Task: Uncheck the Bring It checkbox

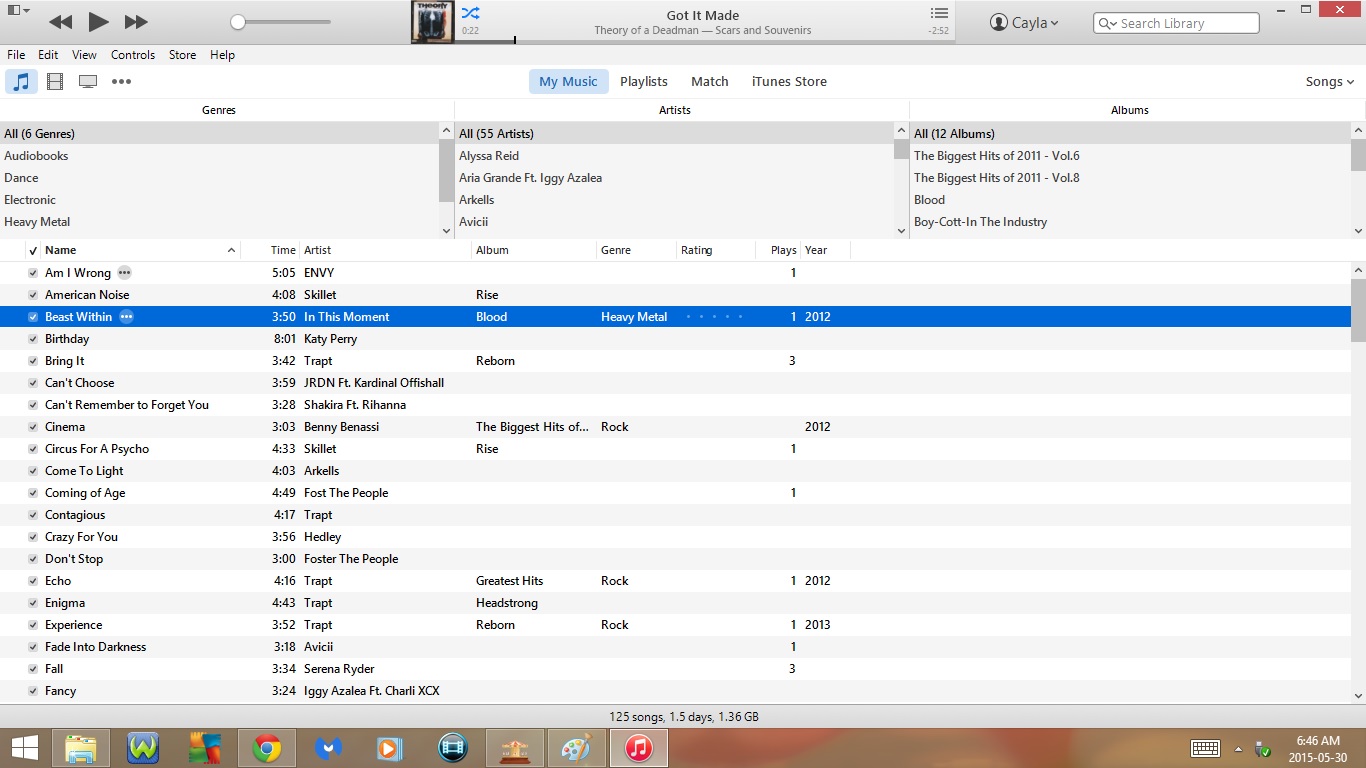Action: click(x=33, y=361)
